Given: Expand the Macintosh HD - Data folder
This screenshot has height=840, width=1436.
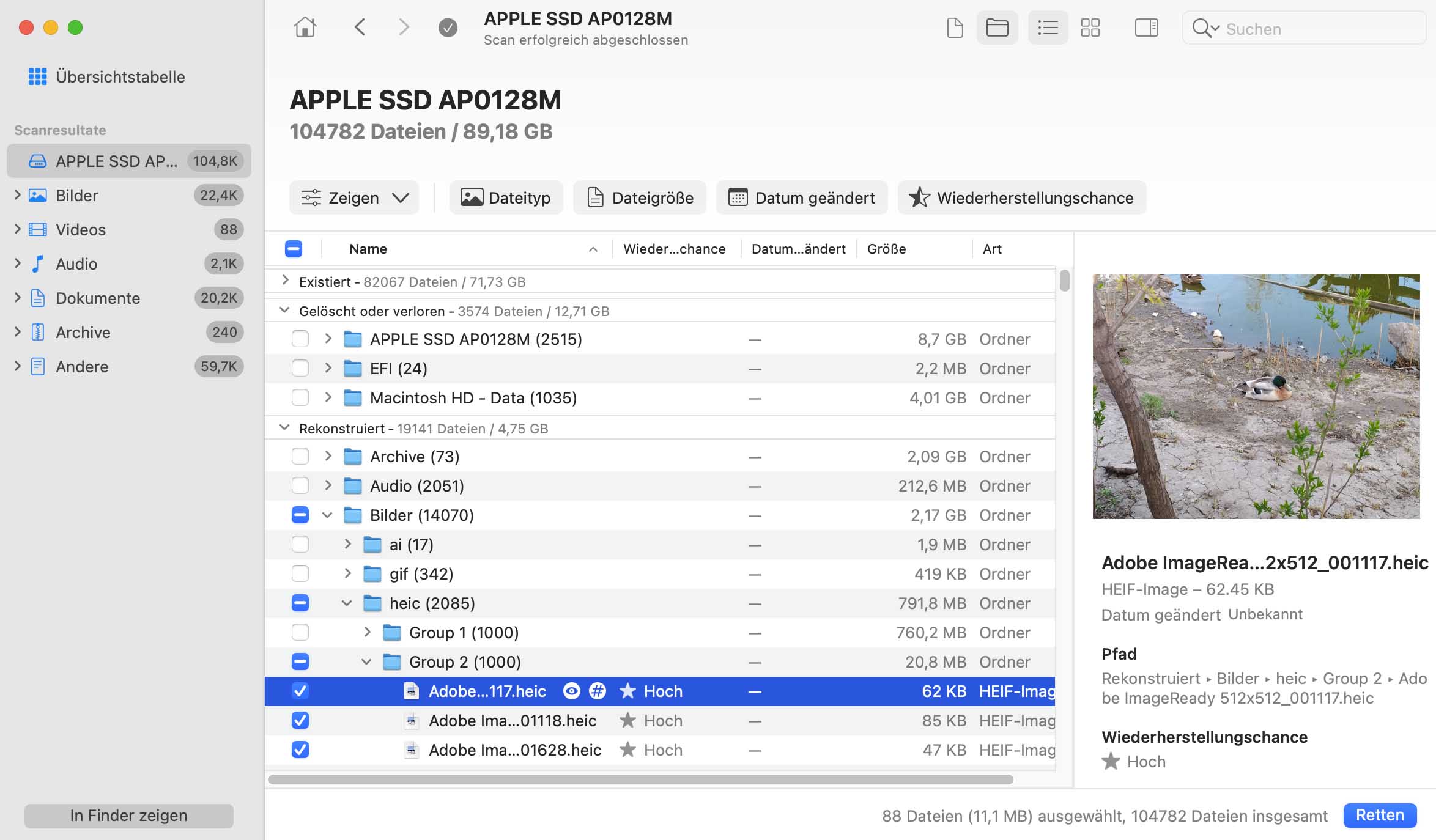Looking at the screenshot, I should 328,397.
